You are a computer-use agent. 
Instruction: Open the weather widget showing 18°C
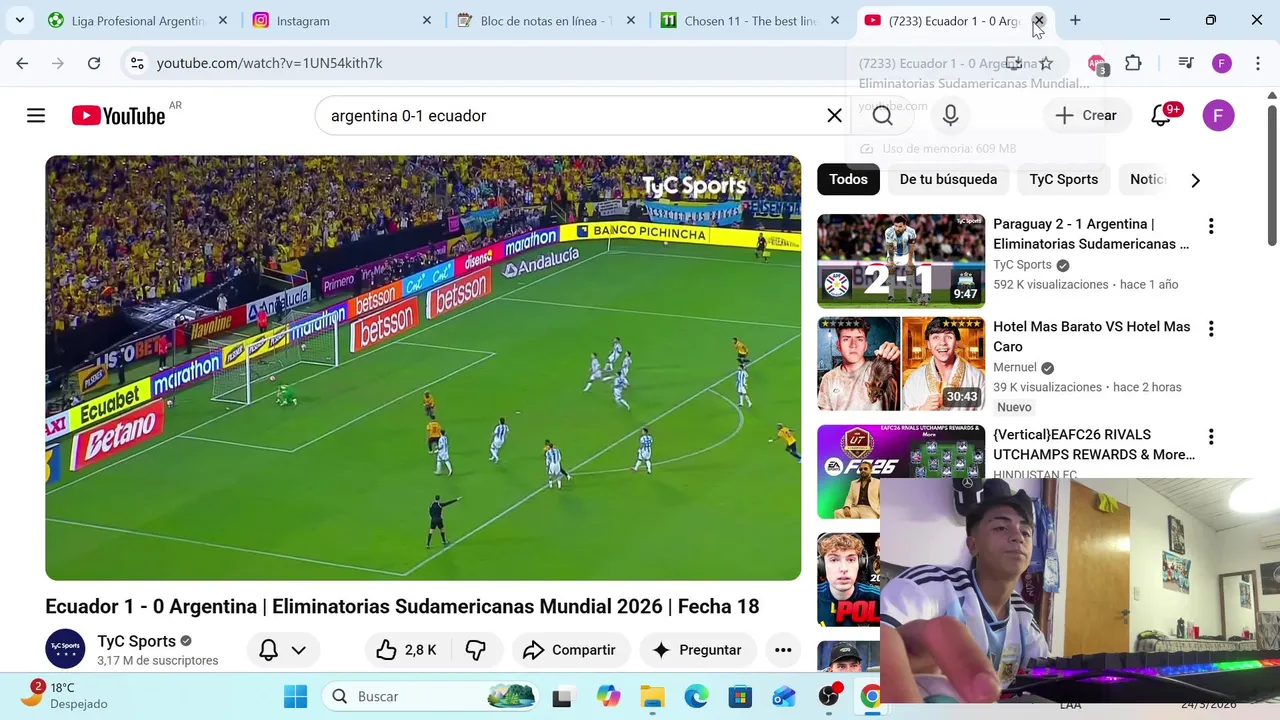pyautogui.click(x=64, y=695)
